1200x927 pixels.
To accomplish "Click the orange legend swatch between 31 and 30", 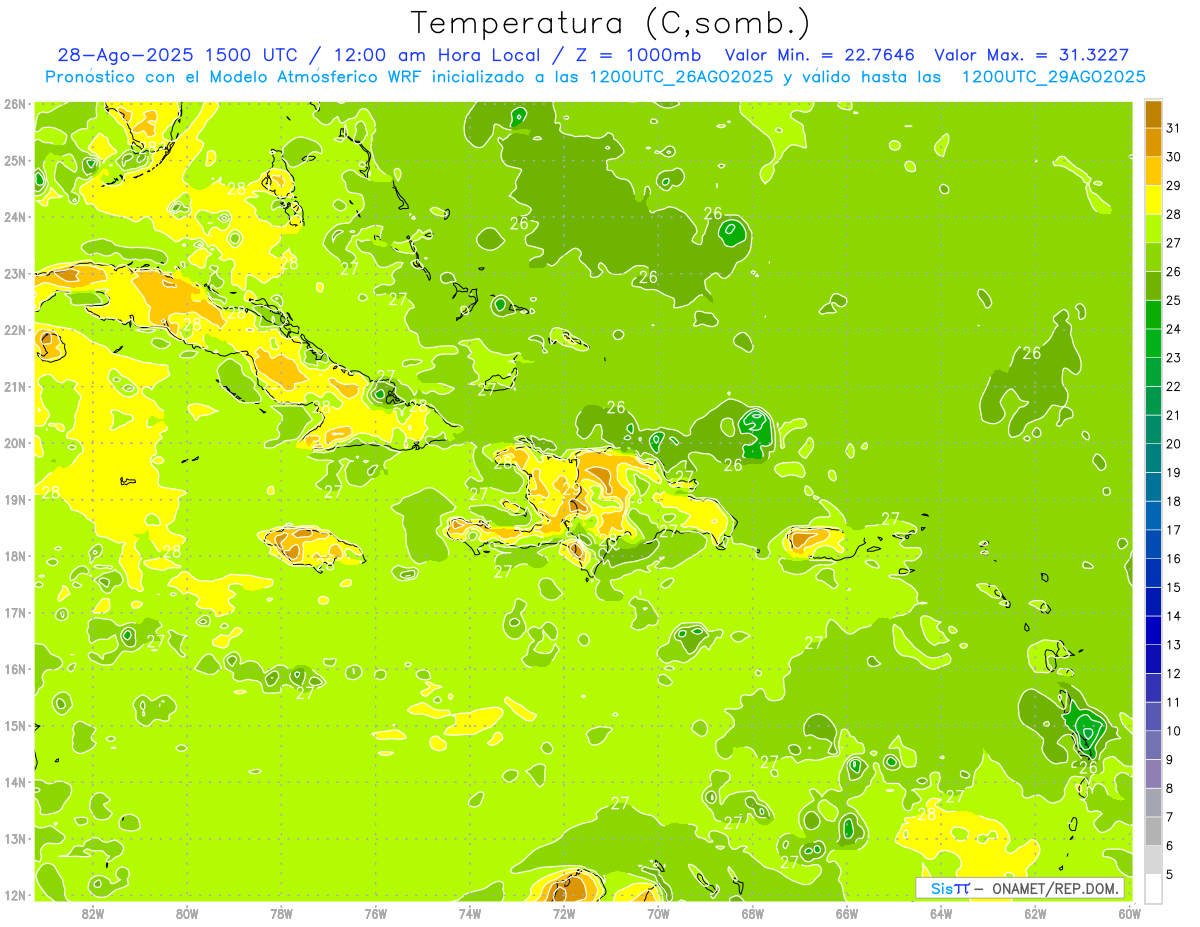I will tap(1153, 142).
